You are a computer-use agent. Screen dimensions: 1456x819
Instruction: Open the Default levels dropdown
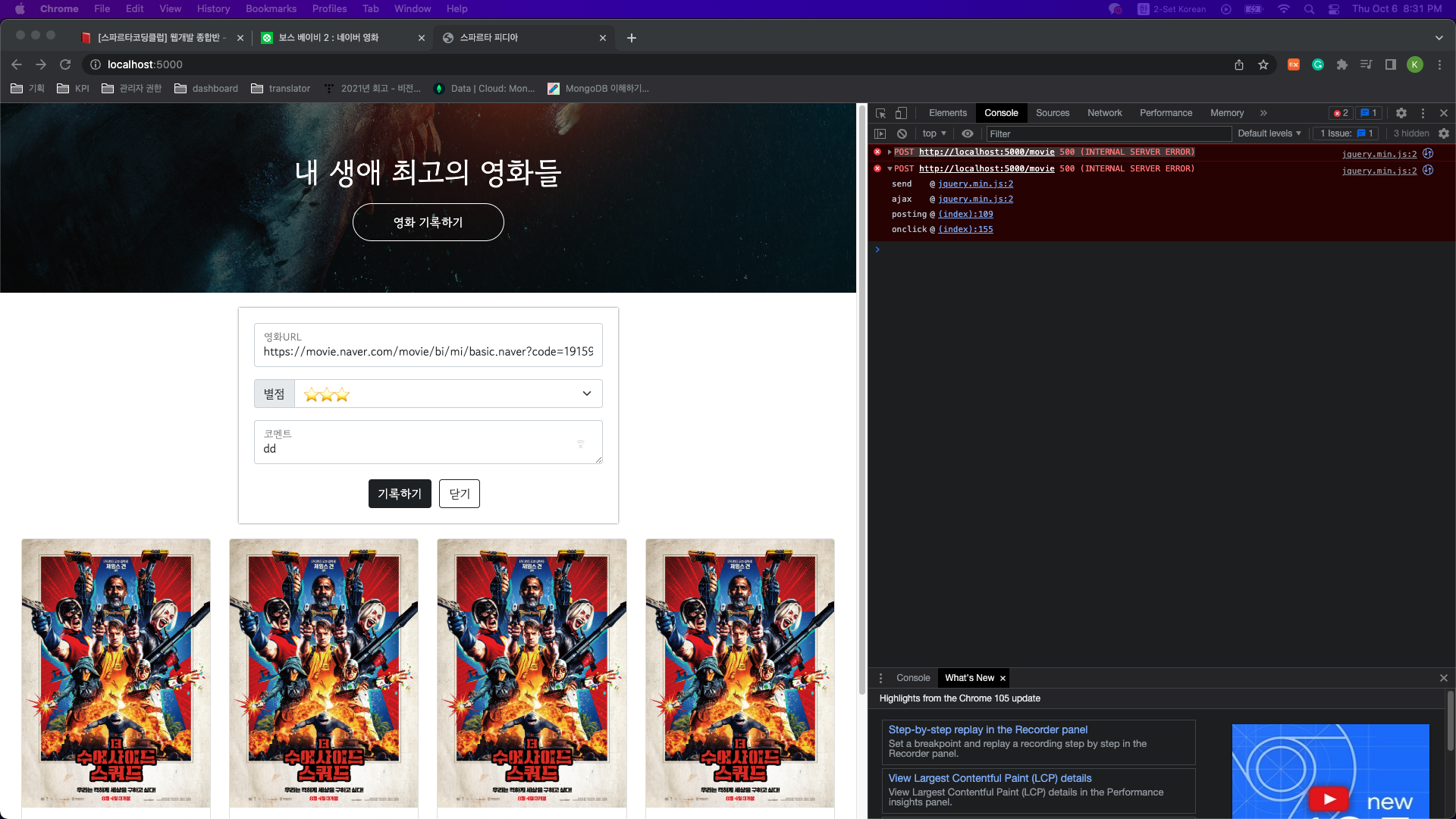pyautogui.click(x=1269, y=133)
